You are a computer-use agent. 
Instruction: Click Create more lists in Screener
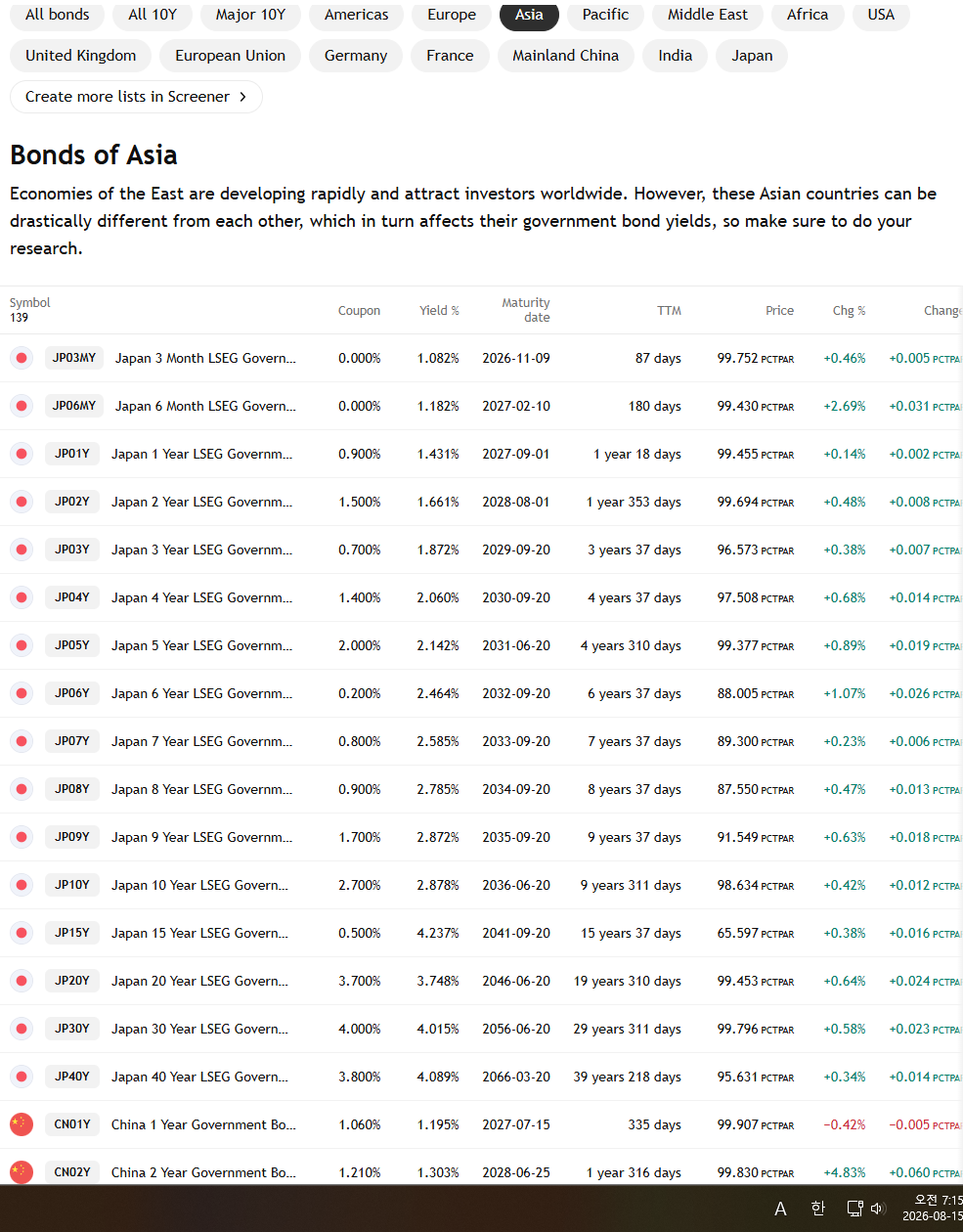click(x=136, y=97)
